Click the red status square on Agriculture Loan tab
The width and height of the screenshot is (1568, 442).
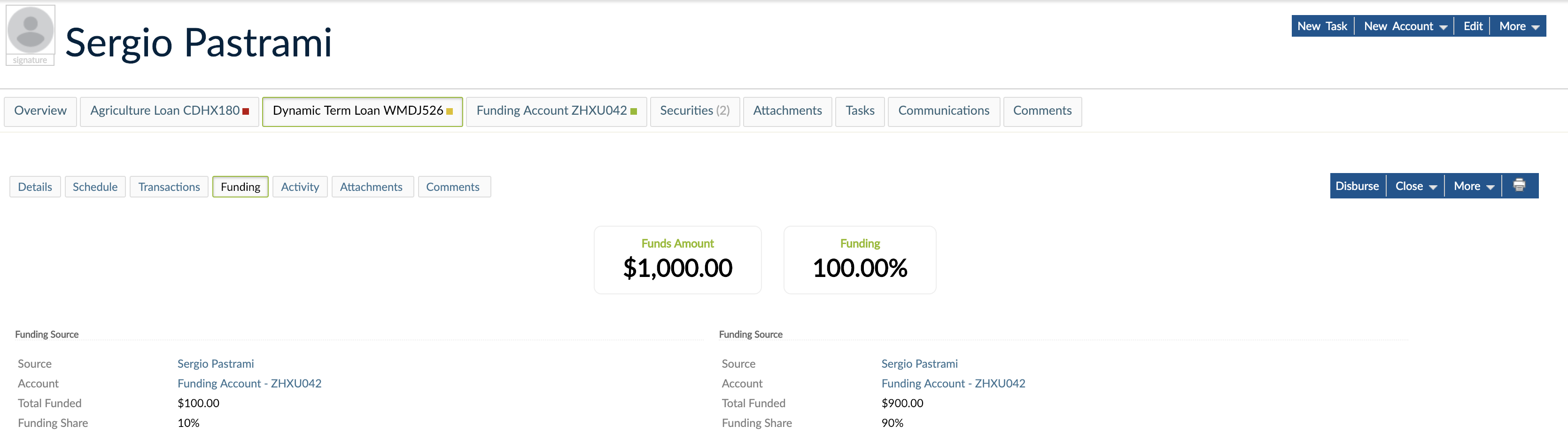[x=245, y=111]
